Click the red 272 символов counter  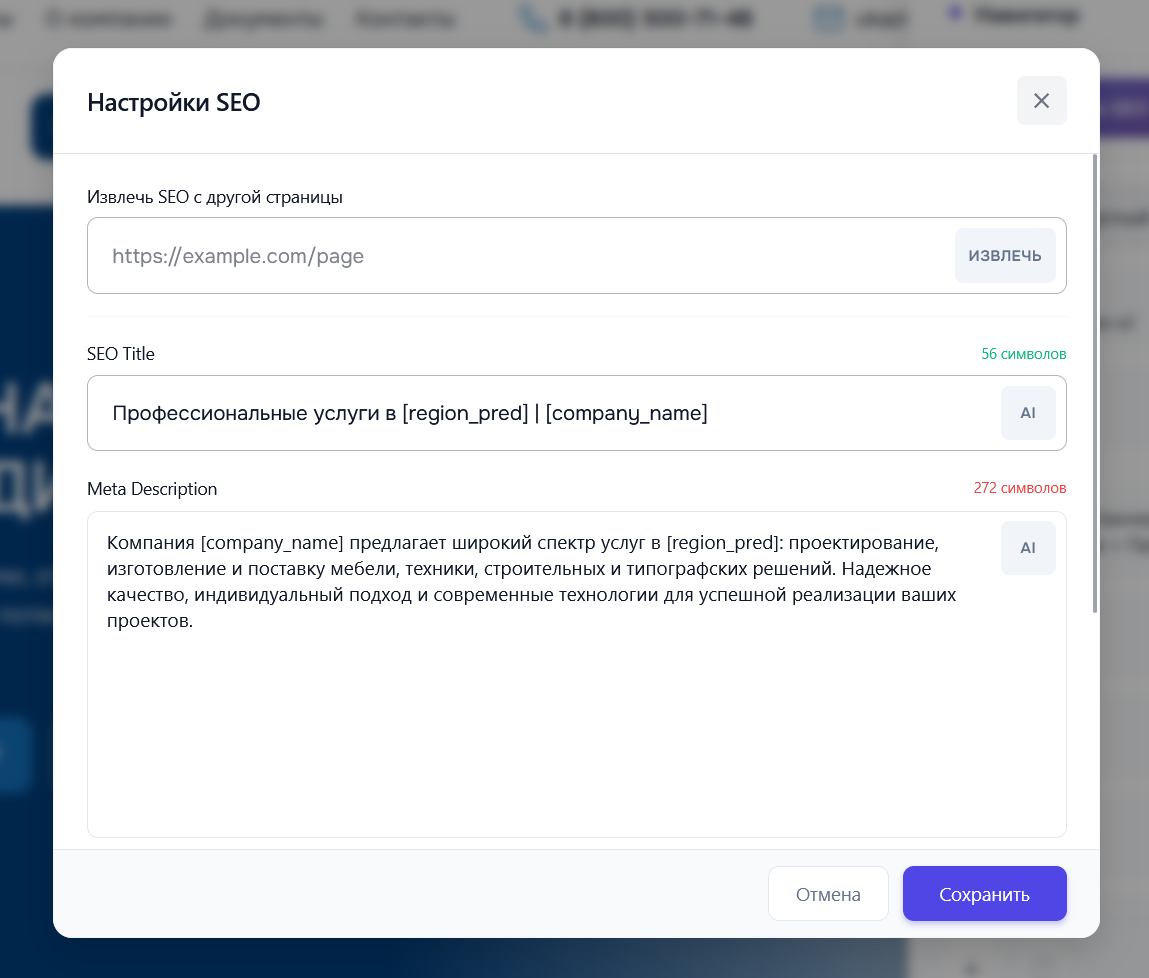[1019, 489]
